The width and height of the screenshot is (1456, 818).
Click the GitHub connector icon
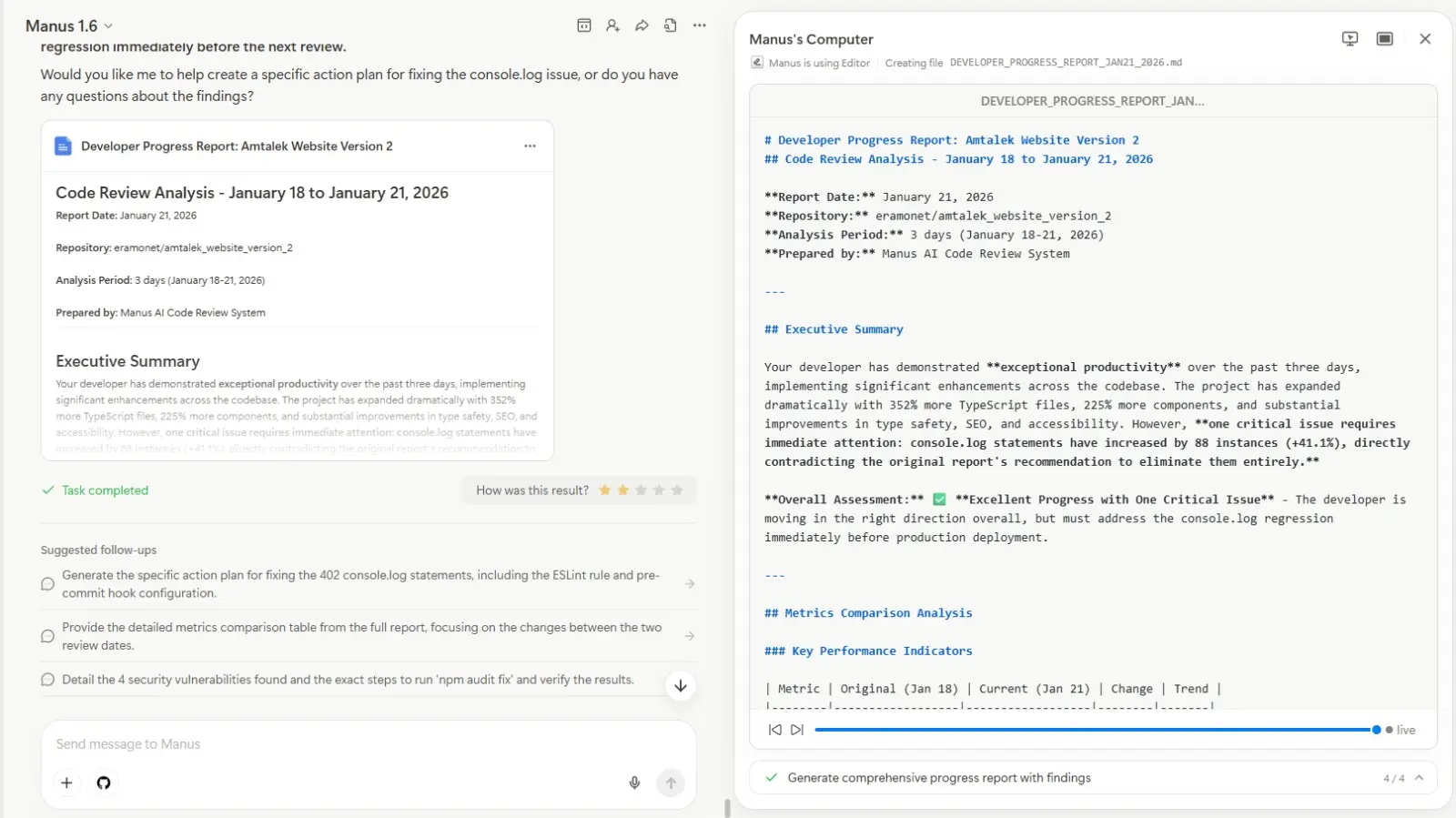(104, 783)
